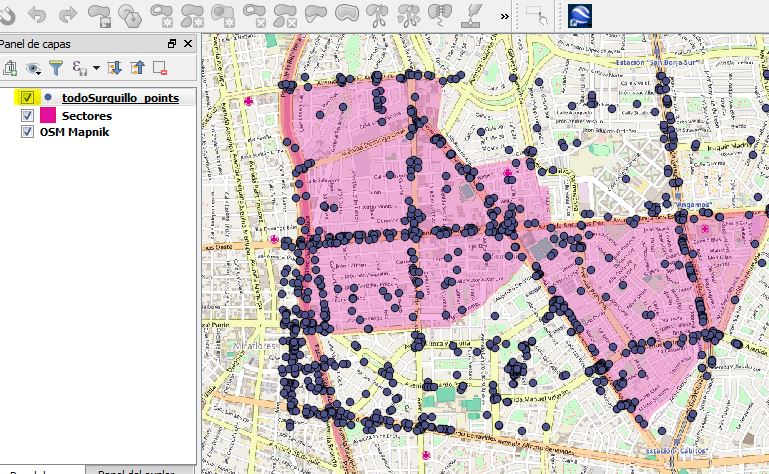Screen dimensions: 769x474
Task: Select the Rotate feature tool
Action: click(99, 16)
